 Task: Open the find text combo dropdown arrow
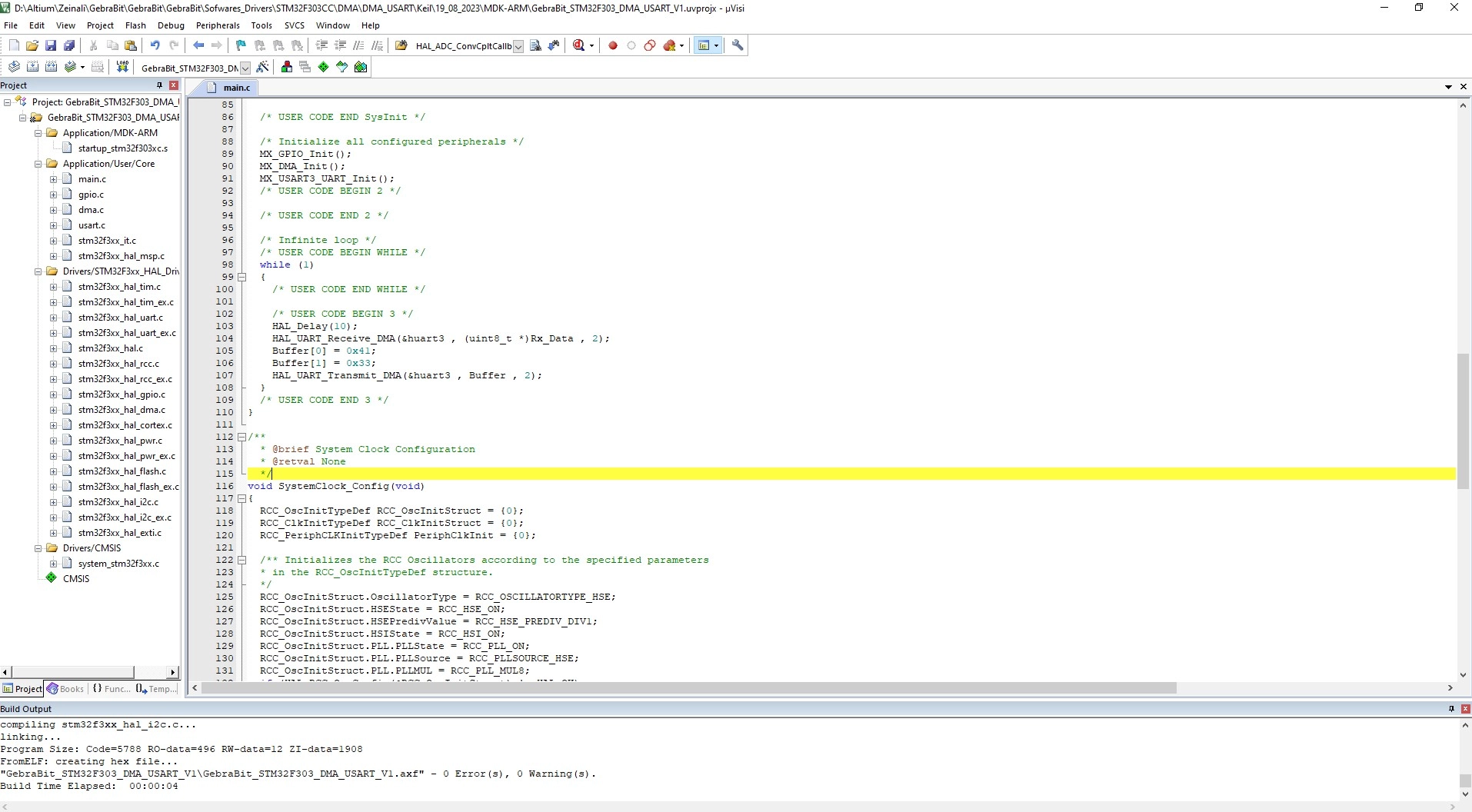[518, 46]
